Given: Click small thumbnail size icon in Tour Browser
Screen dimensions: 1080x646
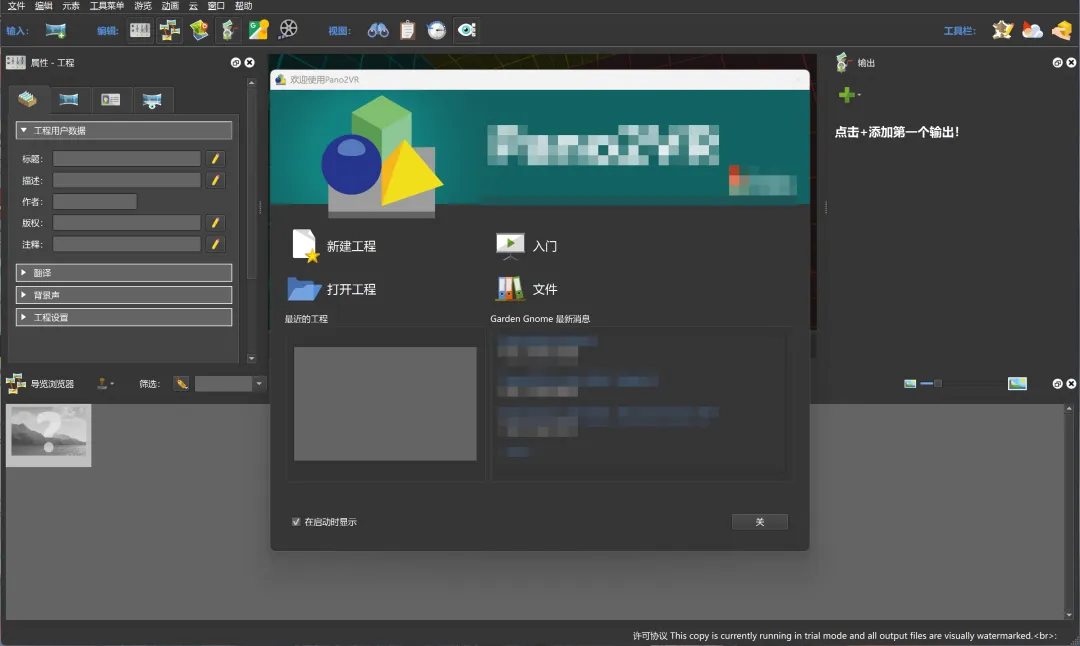Looking at the screenshot, I should 910,384.
